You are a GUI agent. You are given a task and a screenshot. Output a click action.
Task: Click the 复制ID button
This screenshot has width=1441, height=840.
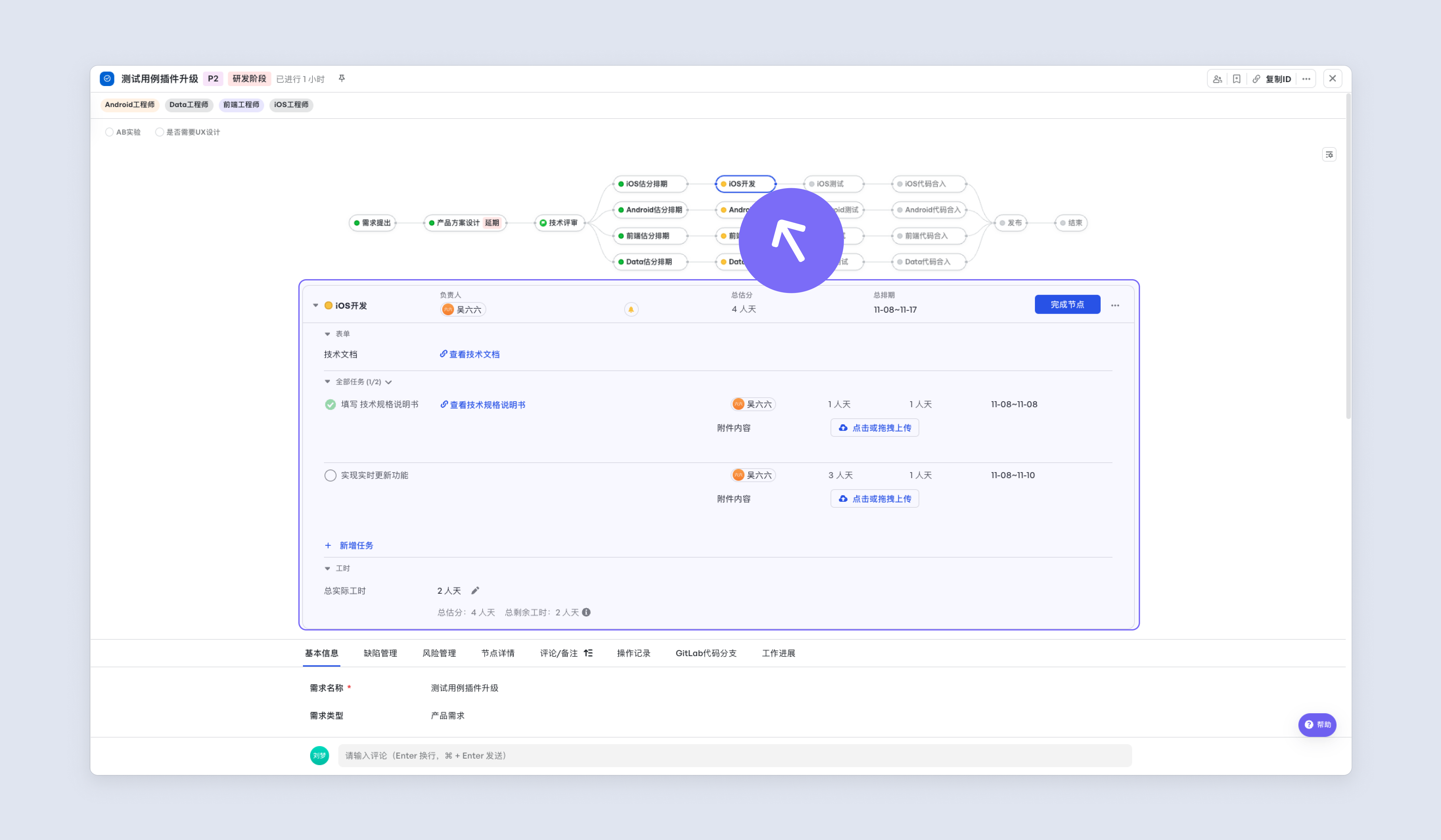pos(1279,79)
